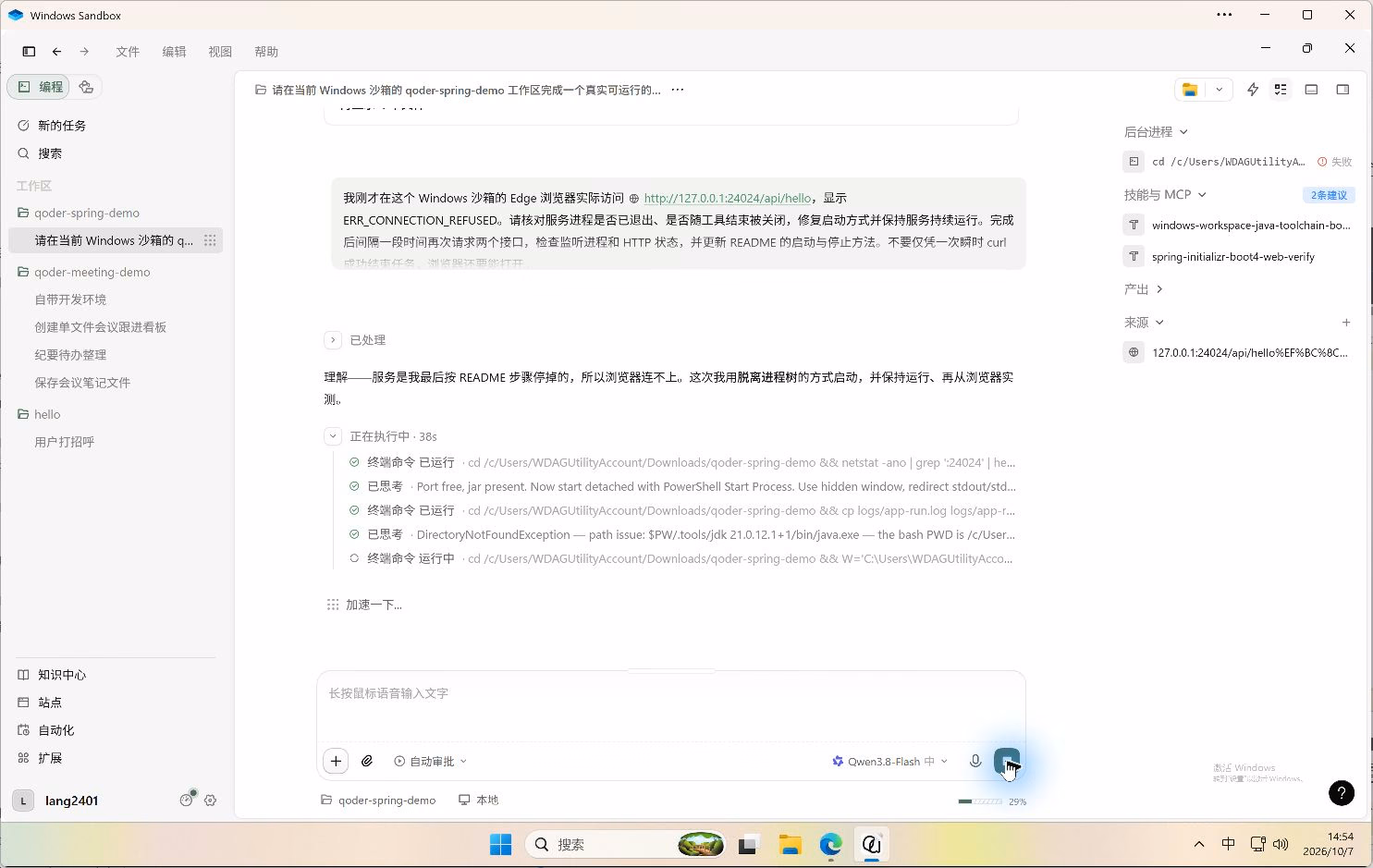Screen dimensions: 1373x868
Task: Open the failed cd background process entry
Action: pyautogui.click(x=1238, y=162)
